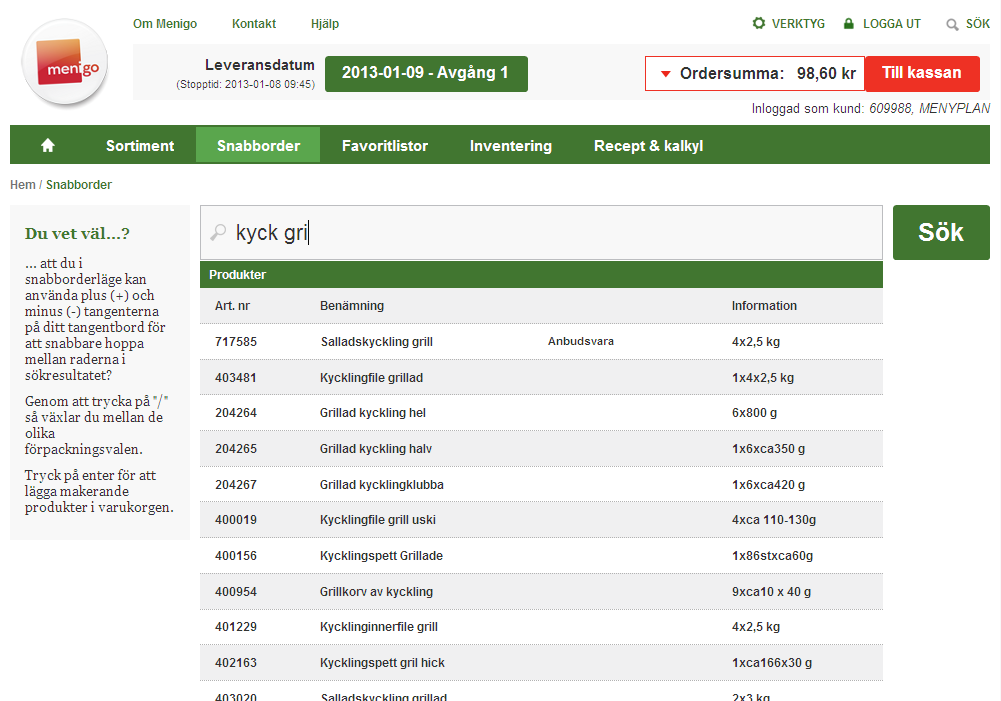Select product Grillad kycklingklubba
Viewport: 1001px width, 701px height.
tap(382, 485)
